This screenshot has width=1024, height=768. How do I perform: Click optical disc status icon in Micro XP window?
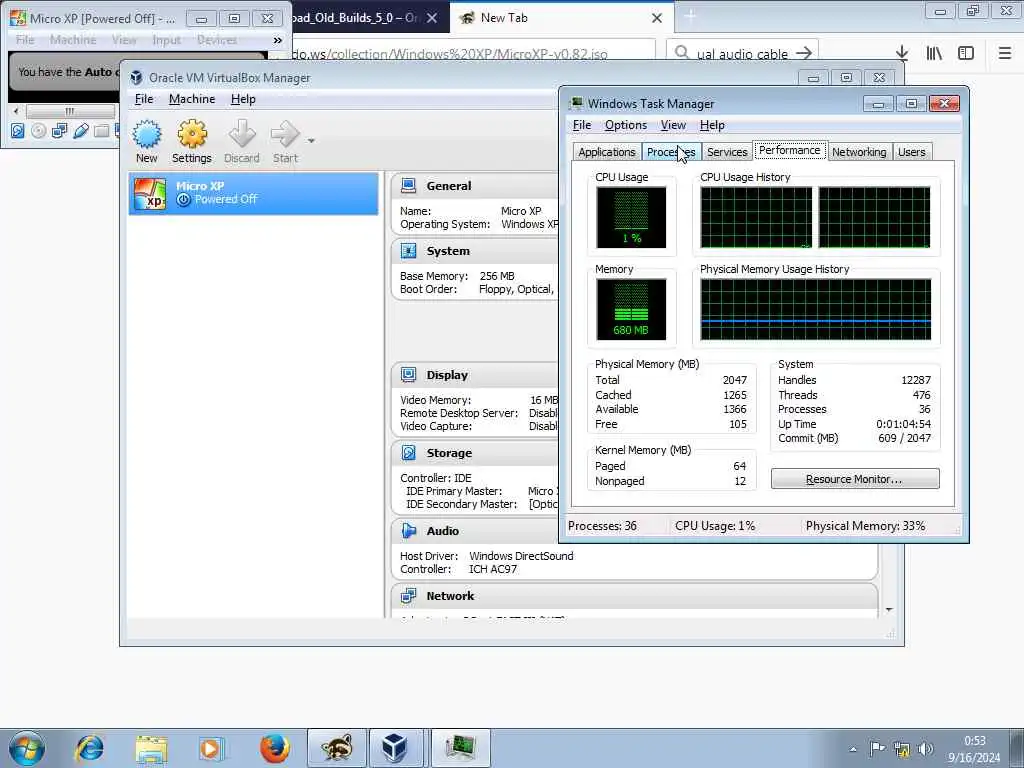pyautogui.click(x=39, y=131)
